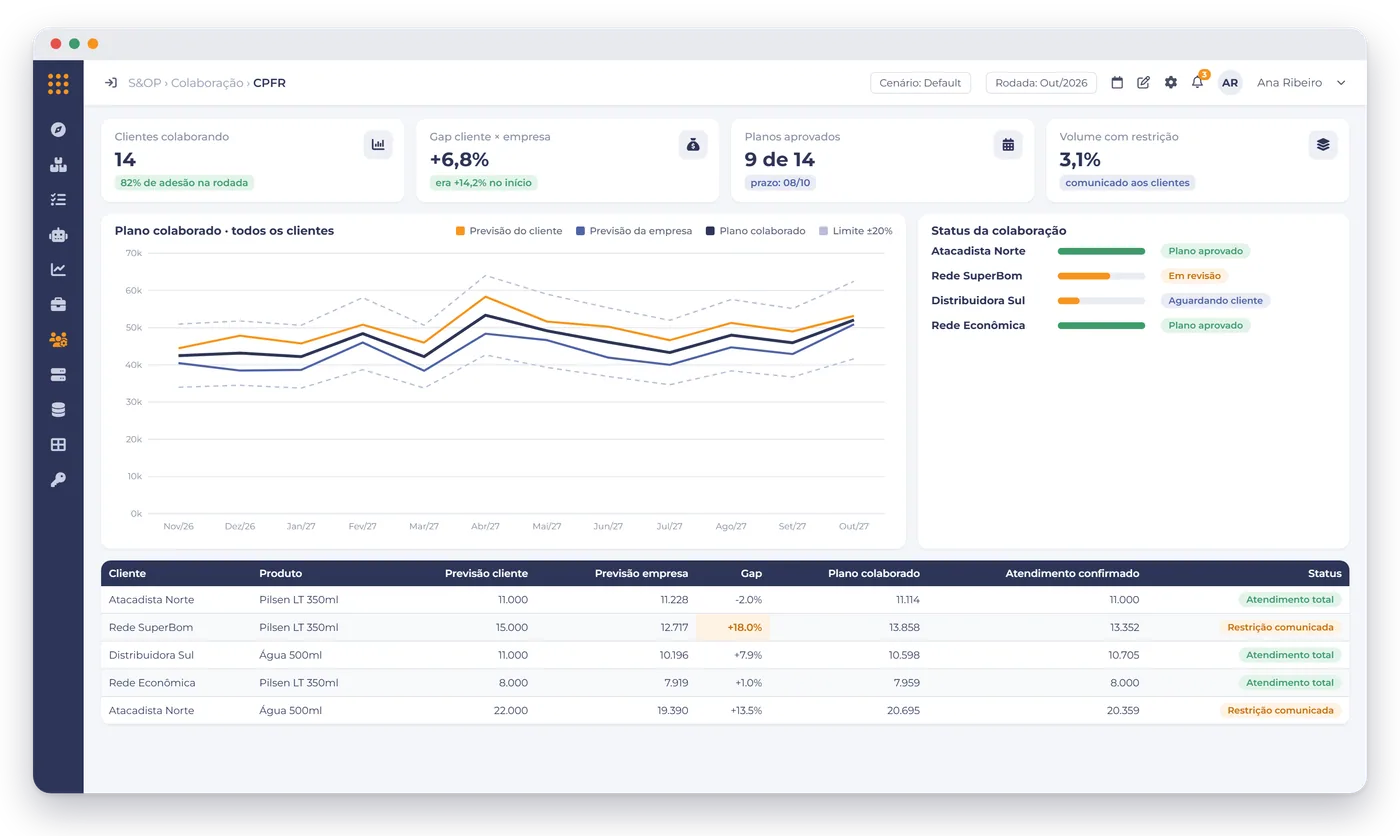Toggle the Limite ±20% legend series

pos(856,231)
